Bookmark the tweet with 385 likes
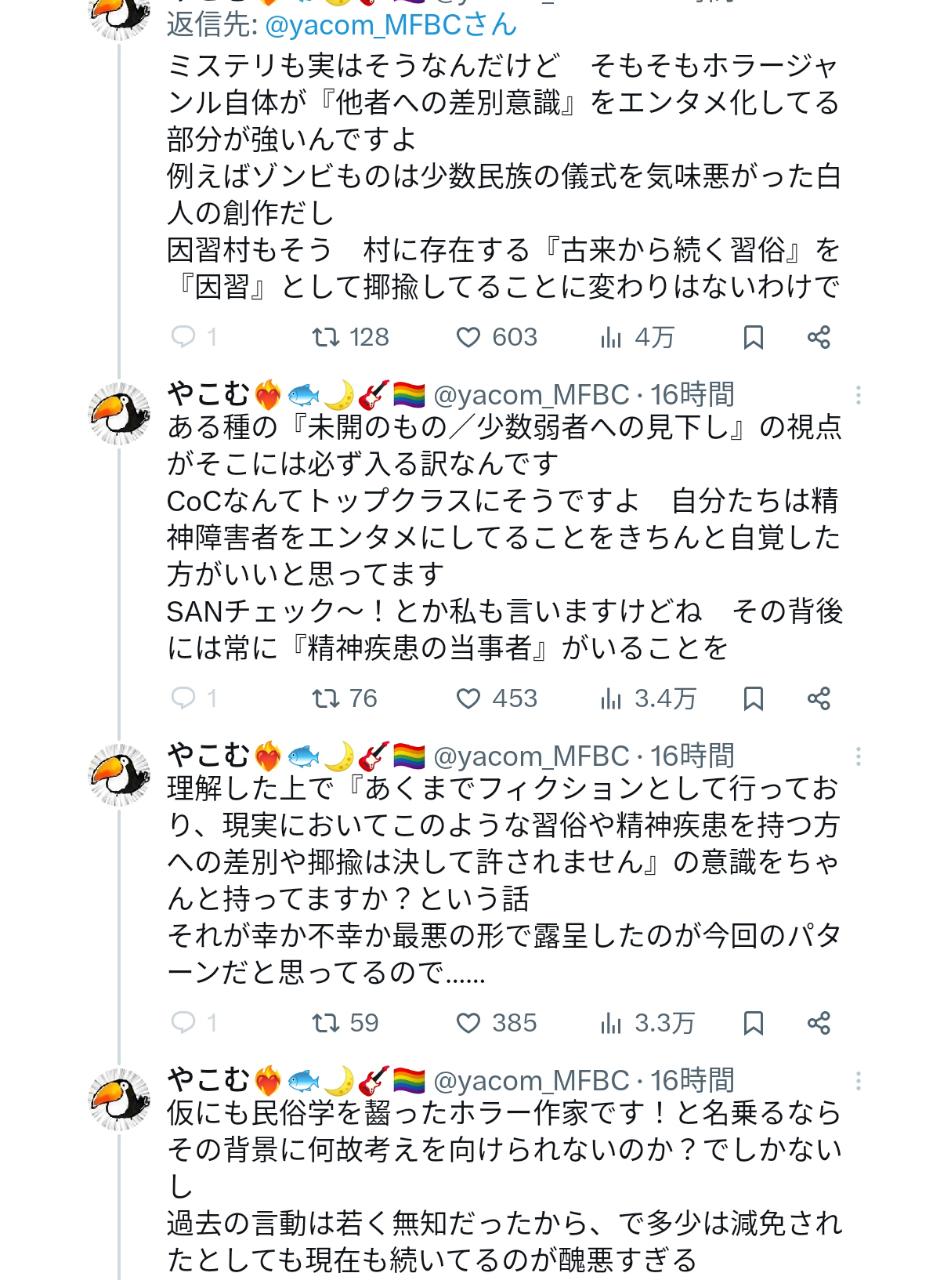The image size is (940, 1280). (x=753, y=1022)
